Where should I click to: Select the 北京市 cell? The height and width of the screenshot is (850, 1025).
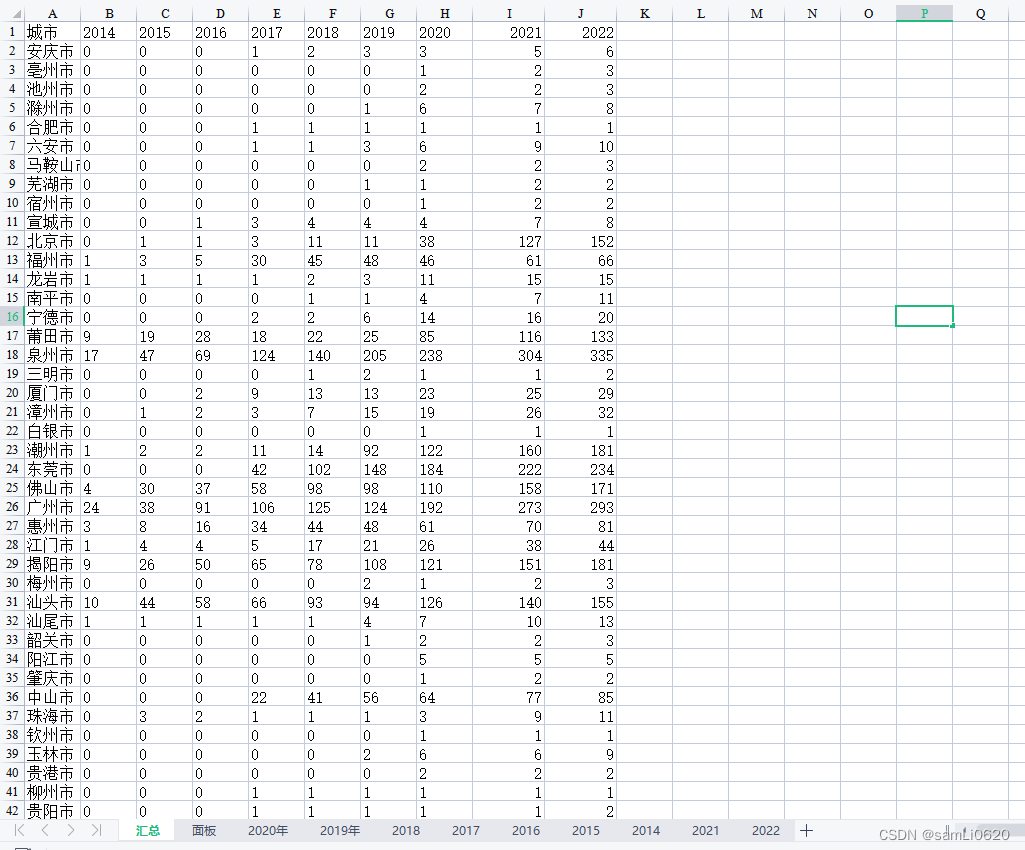52,241
